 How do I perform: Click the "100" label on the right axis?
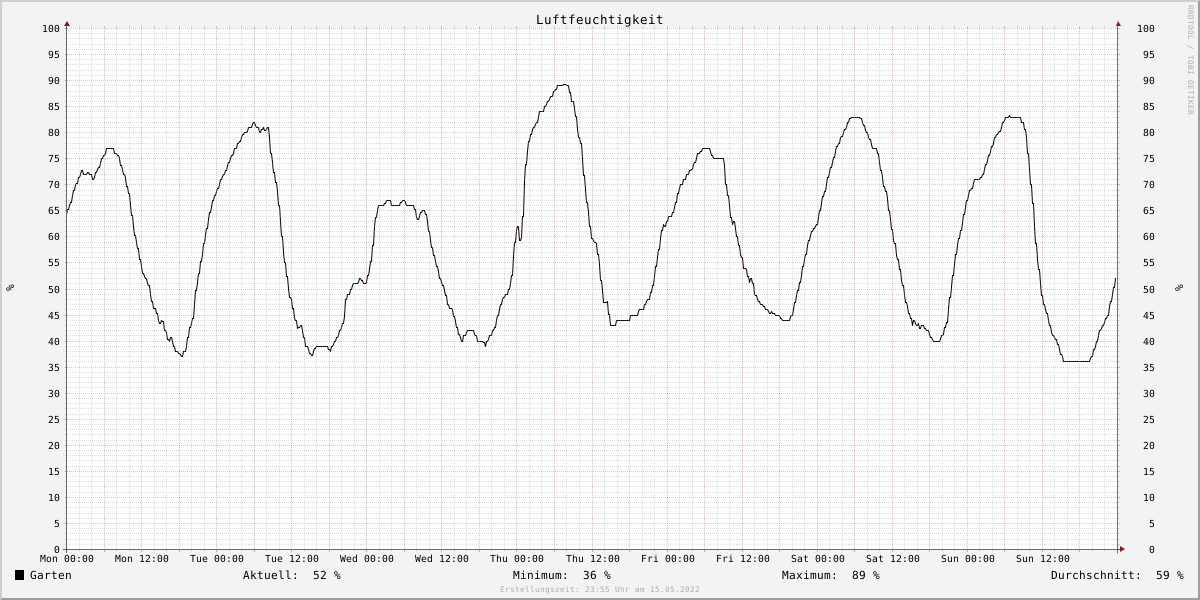pos(1146,29)
